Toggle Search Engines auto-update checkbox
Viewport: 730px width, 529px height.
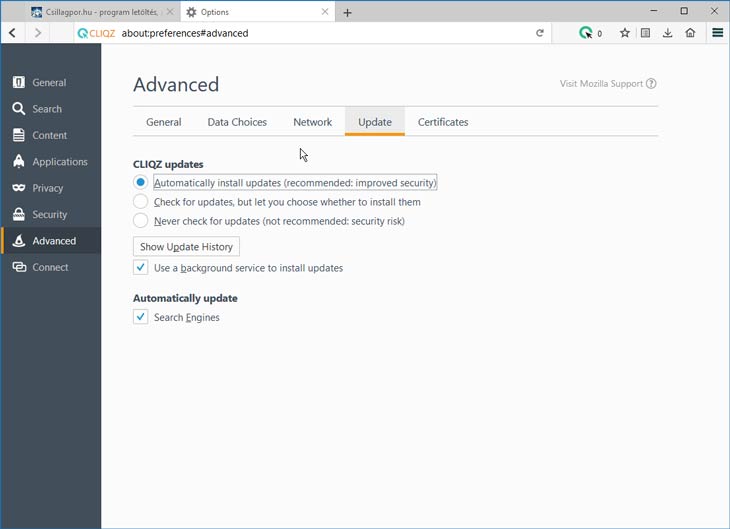141,317
